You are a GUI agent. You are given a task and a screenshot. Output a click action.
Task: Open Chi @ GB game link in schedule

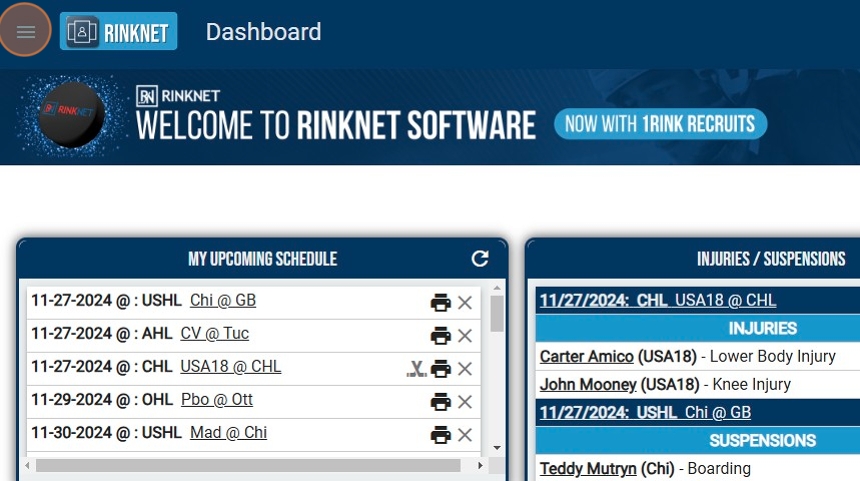point(223,301)
